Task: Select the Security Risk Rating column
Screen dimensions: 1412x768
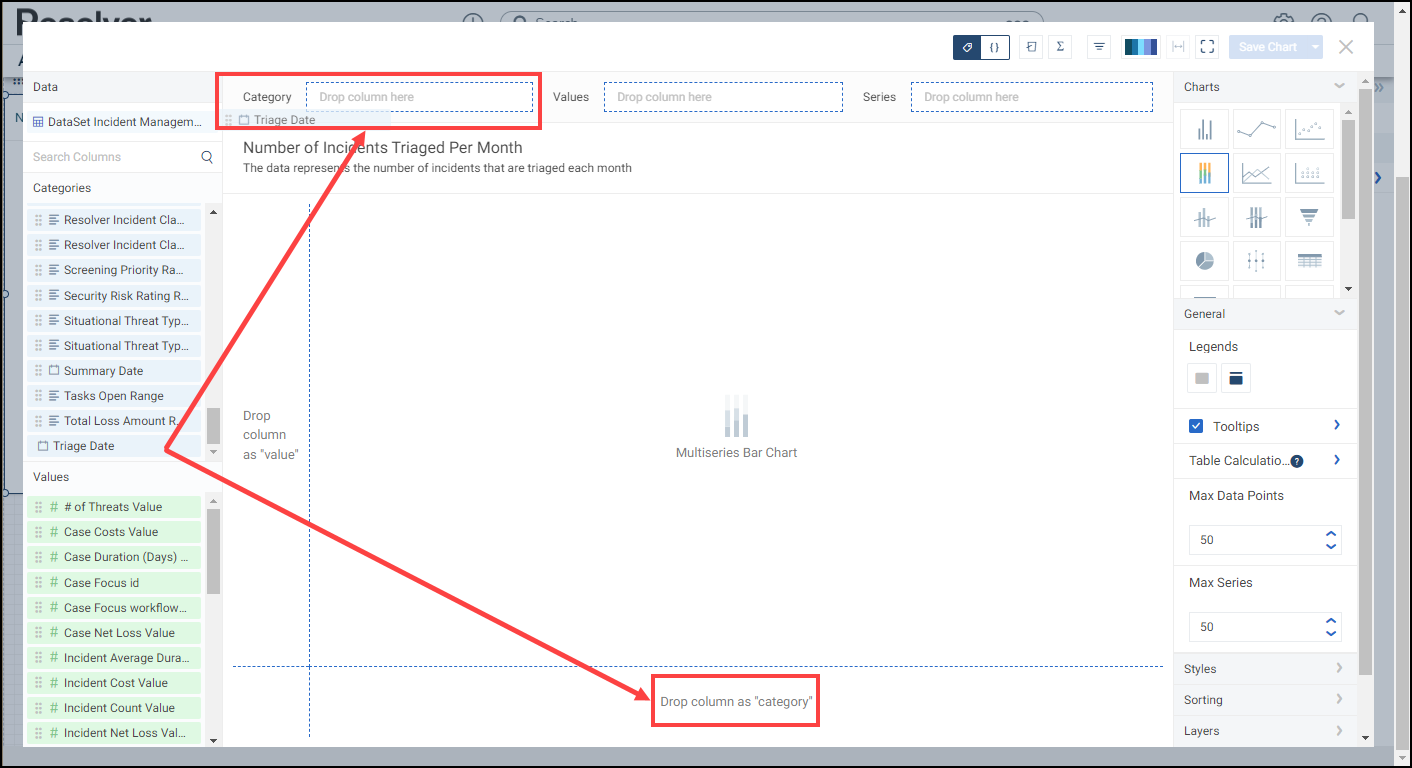Action: pos(114,296)
